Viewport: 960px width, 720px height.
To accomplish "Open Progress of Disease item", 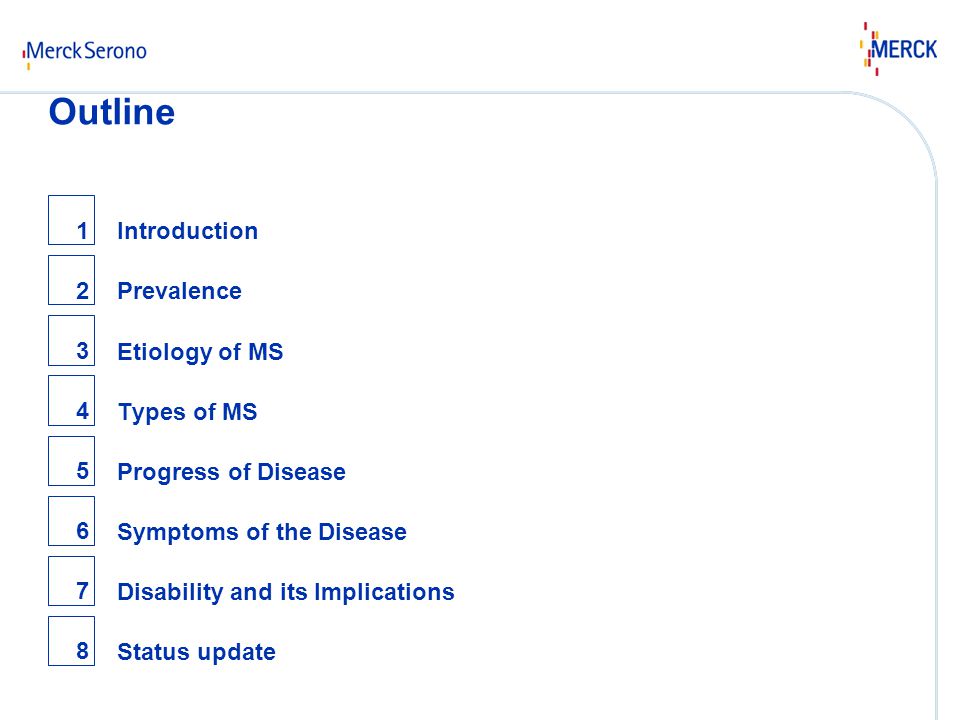I will point(231,472).
